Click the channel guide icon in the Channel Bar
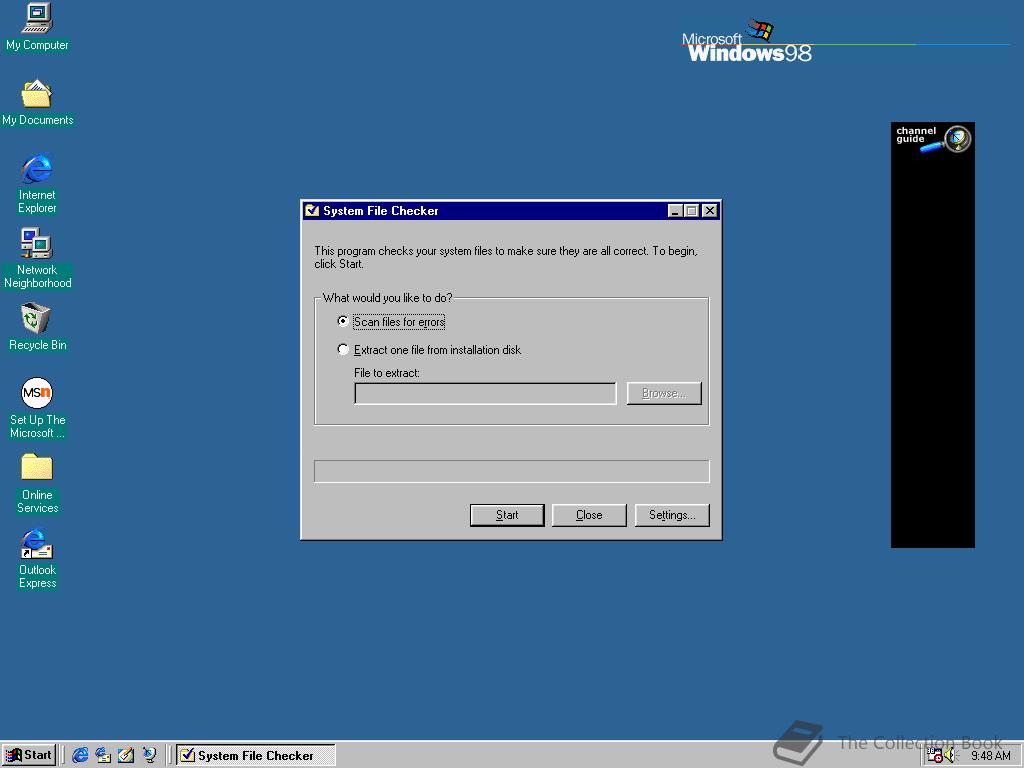The width and height of the screenshot is (1024, 768). click(x=933, y=138)
